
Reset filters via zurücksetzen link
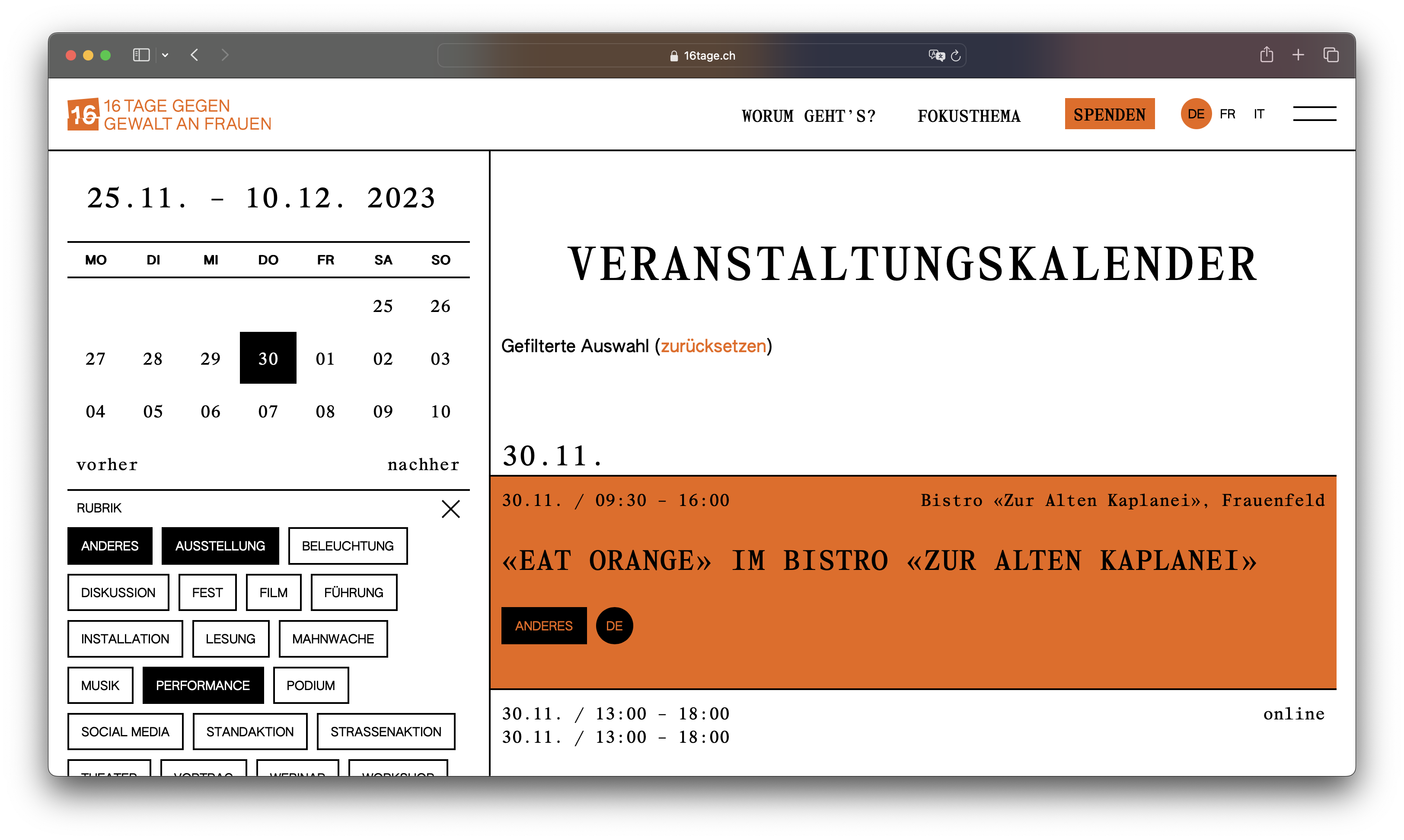click(x=713, y=346)
